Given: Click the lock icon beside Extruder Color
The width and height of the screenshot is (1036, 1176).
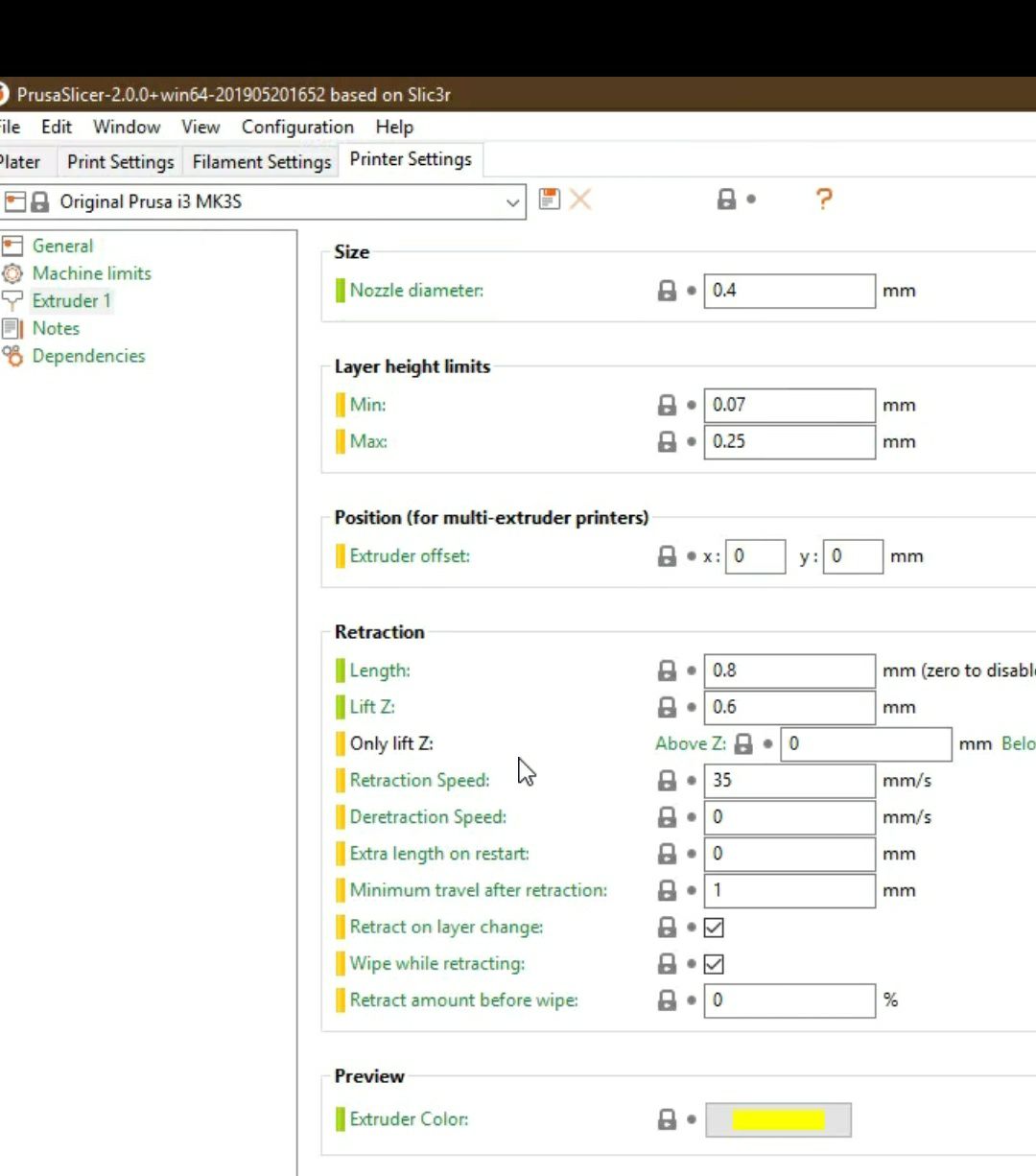Looking at the screenshot, I should pyautogui.click(x=667, y=1119).
